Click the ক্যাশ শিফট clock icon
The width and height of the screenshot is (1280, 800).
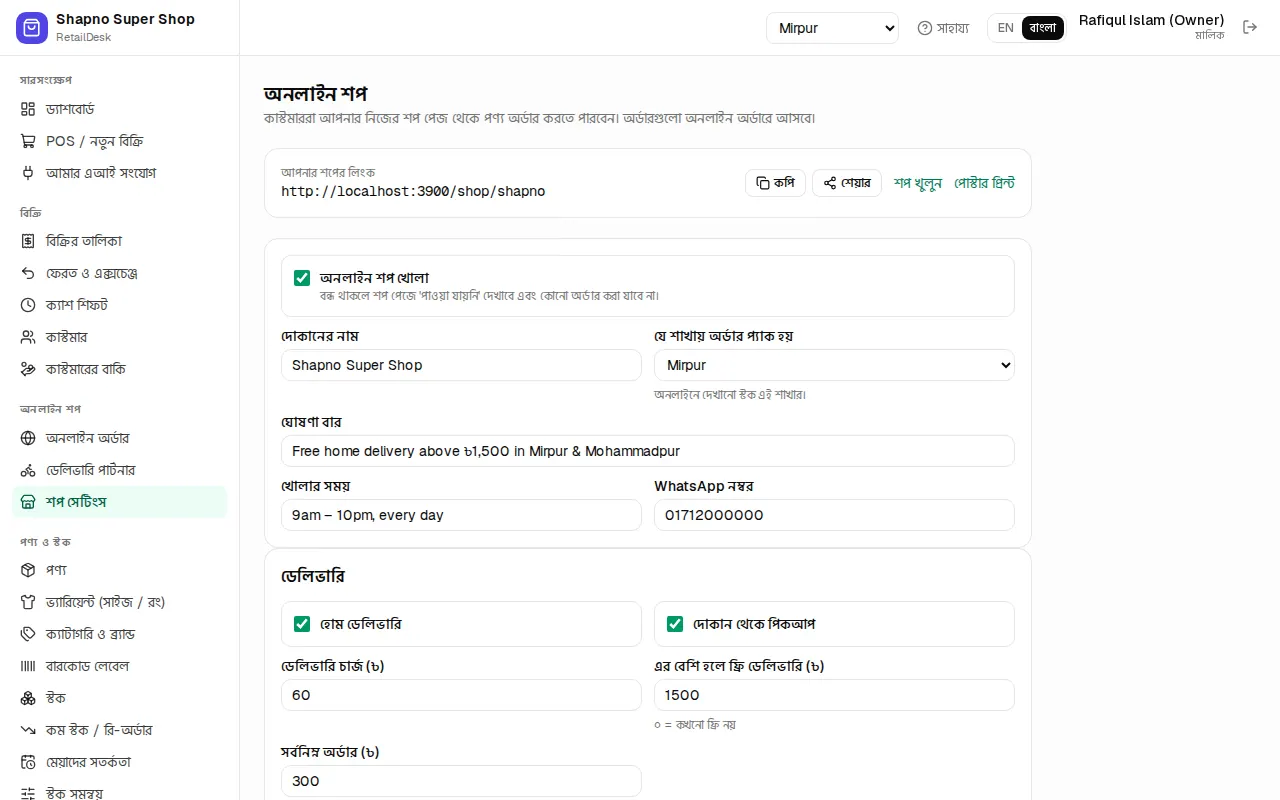coord(28,305)
